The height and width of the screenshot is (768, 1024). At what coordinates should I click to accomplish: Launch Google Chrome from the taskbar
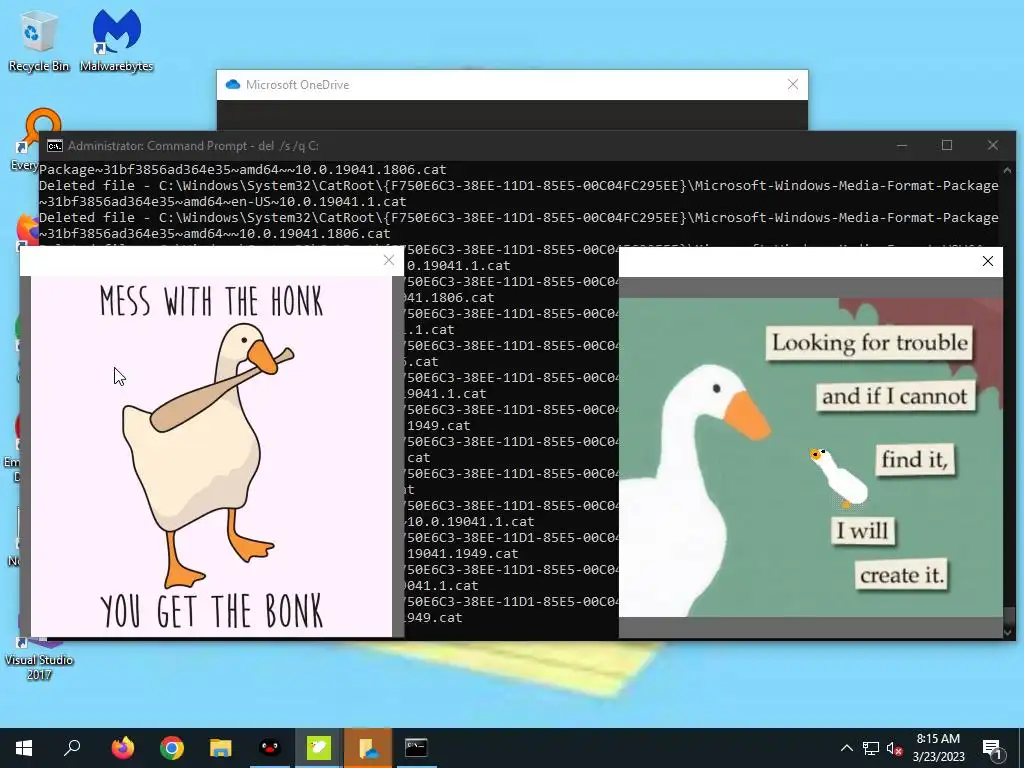172,748
